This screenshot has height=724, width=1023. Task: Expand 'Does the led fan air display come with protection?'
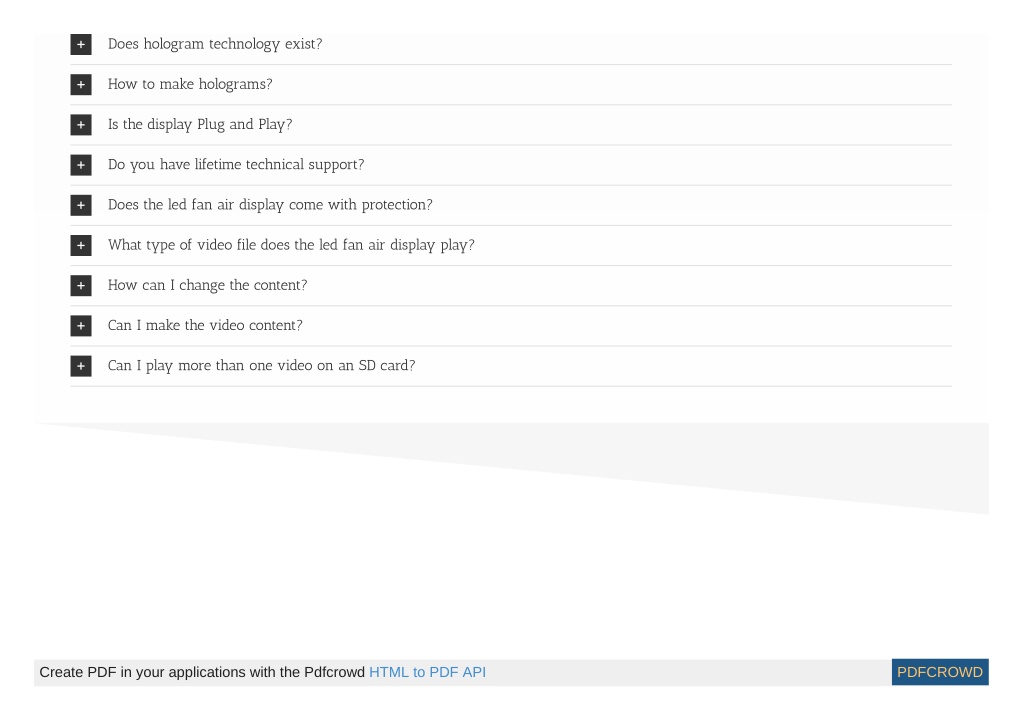point(270,205)
